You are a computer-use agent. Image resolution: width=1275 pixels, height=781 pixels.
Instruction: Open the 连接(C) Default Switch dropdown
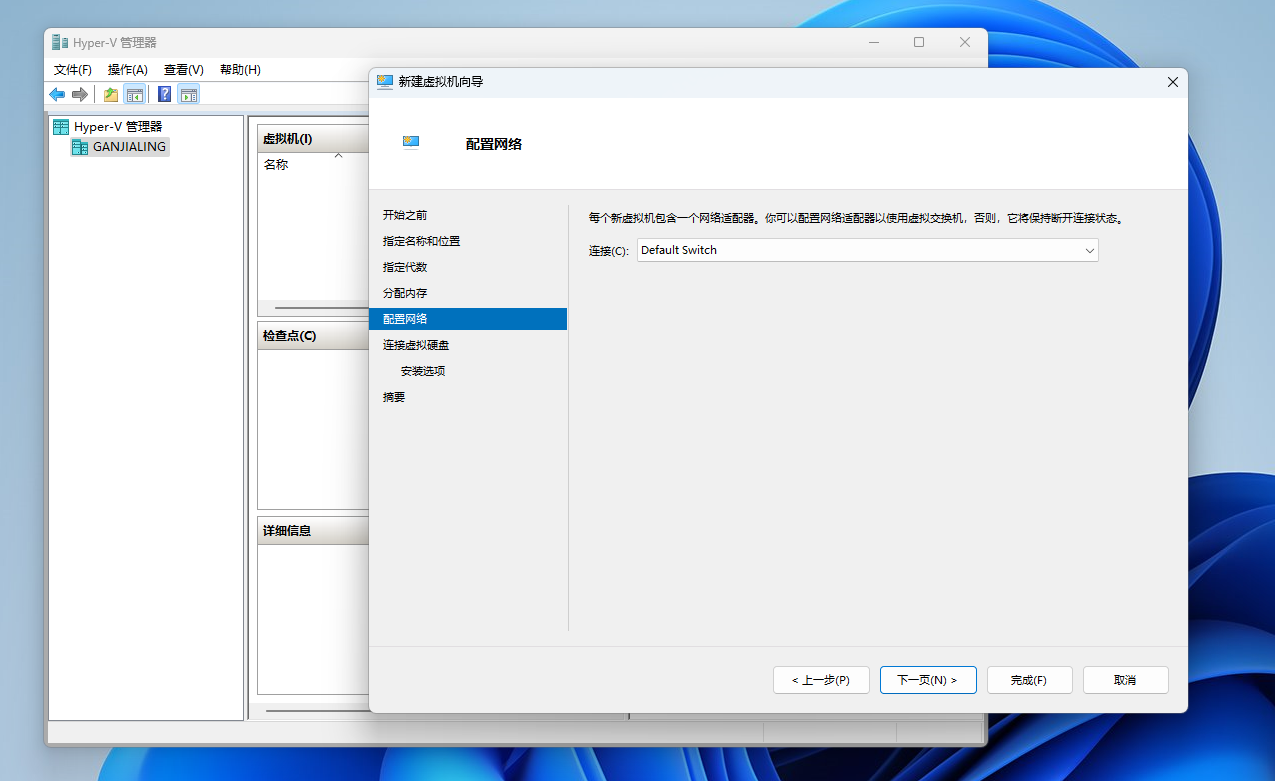868,250
